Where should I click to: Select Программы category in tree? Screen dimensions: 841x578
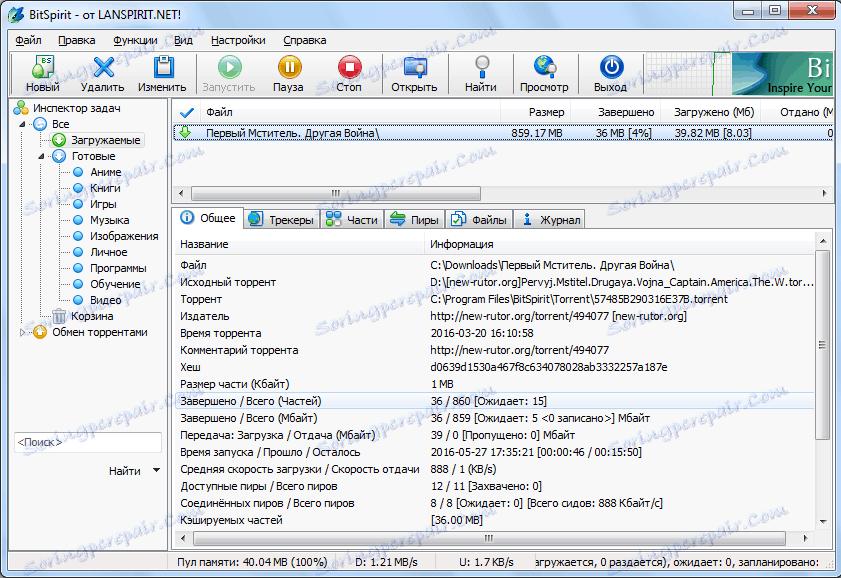118,268
